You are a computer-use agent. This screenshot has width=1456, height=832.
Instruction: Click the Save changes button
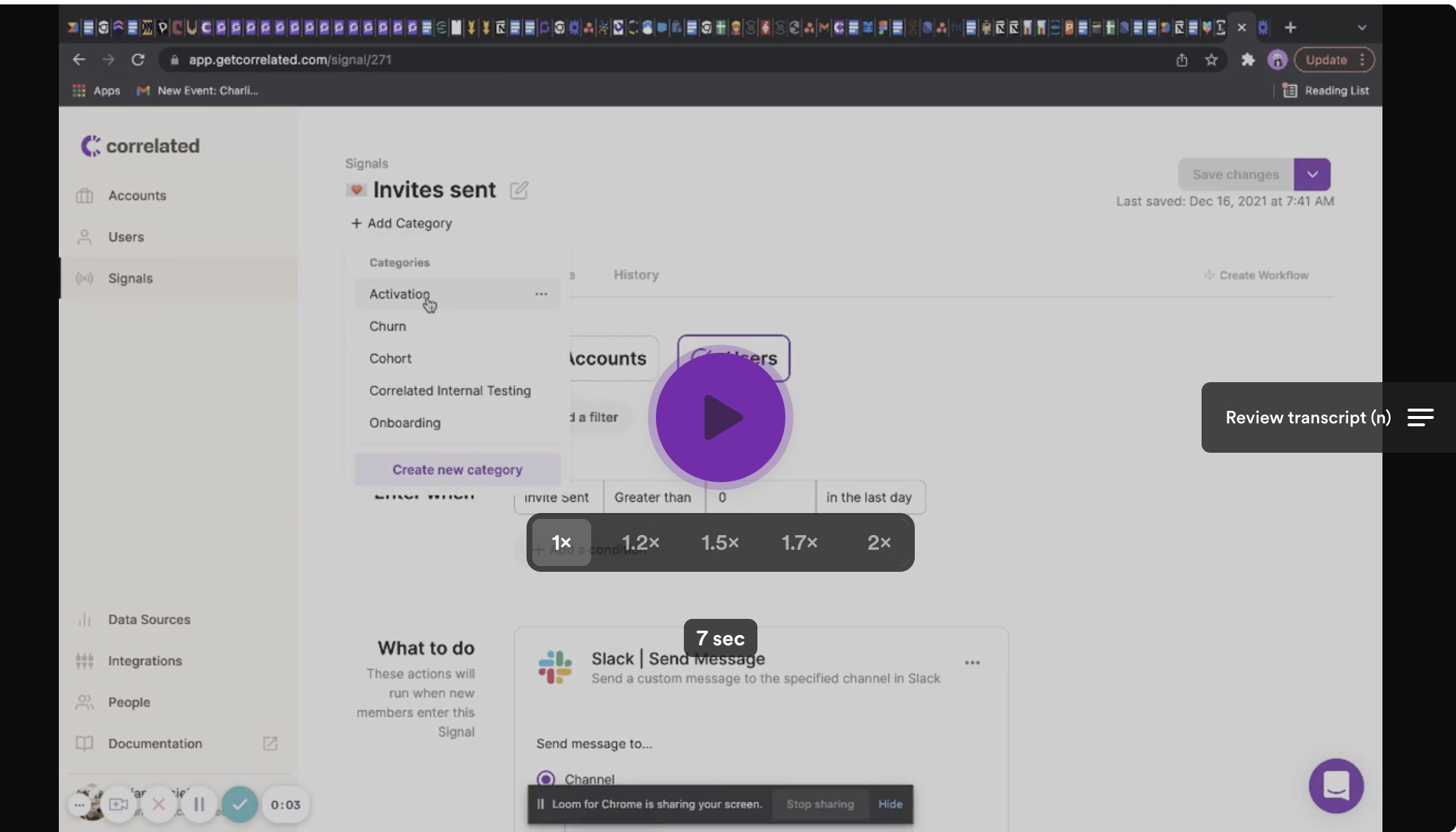coord(1235,175)
